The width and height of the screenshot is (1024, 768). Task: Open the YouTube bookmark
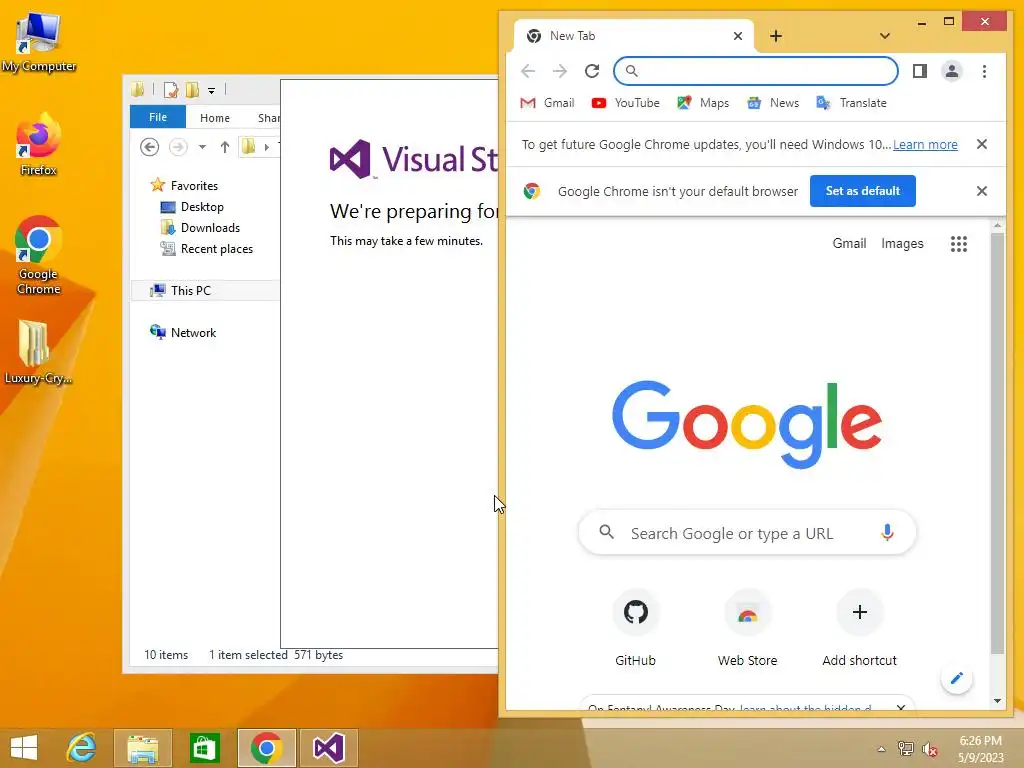click(x=626, y=103)
